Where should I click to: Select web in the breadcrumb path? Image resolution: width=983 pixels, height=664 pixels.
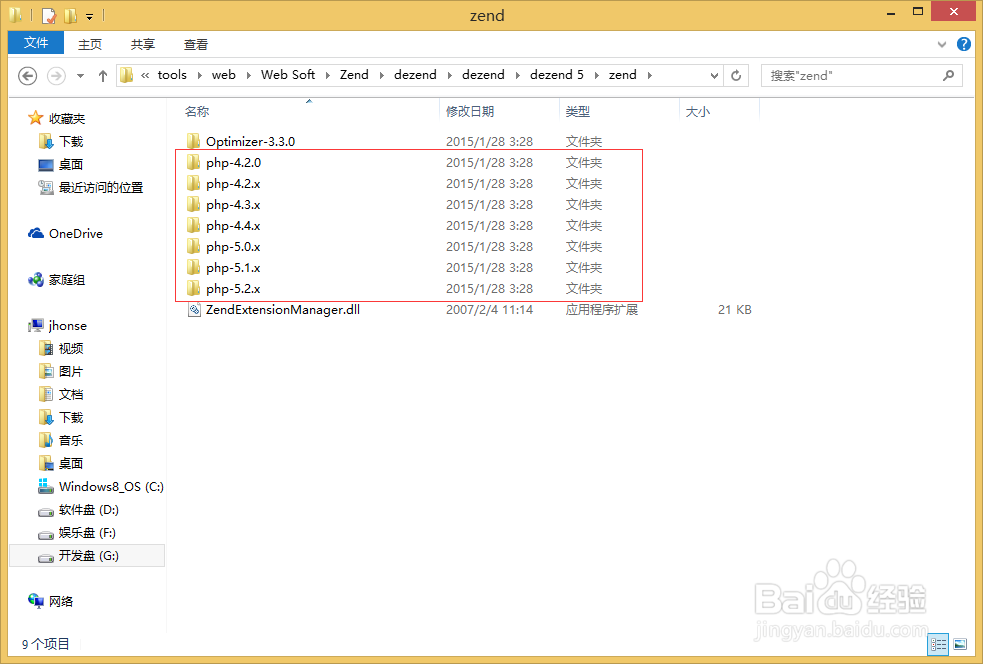pyautogui.click(x=224, y=75)
